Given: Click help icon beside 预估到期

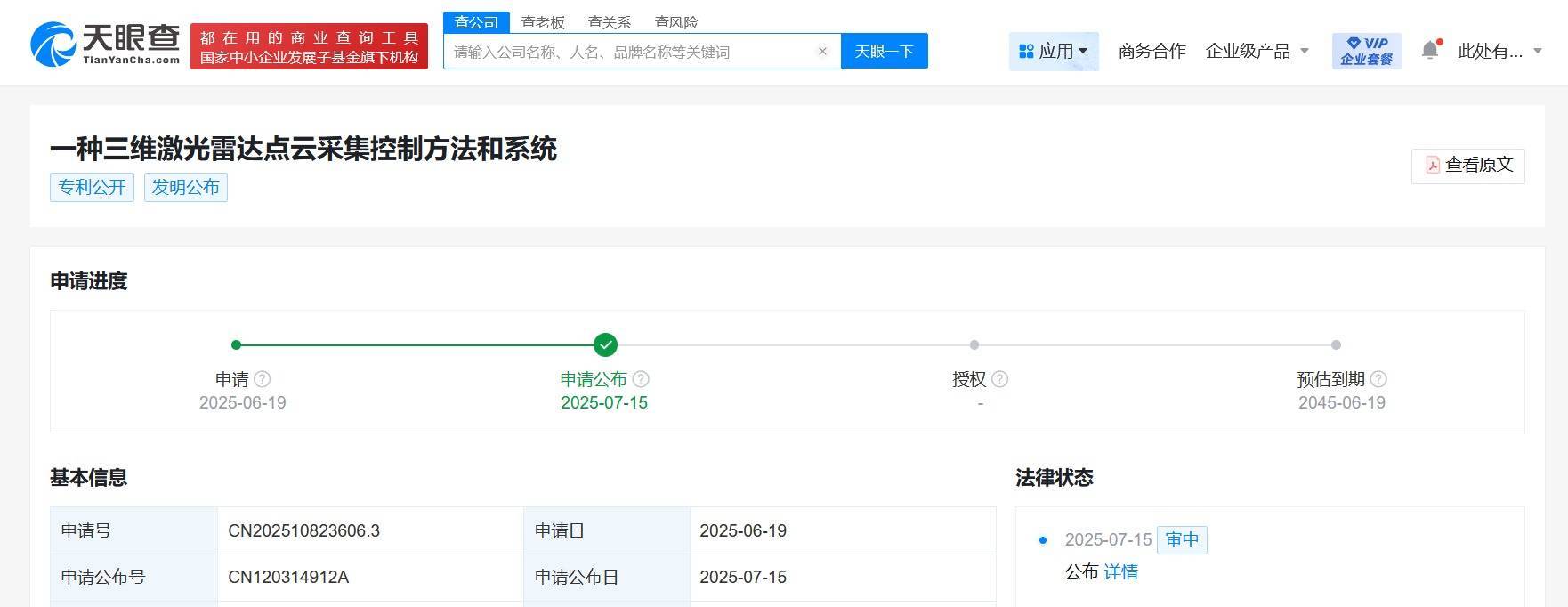Looking at the screenshot, I should (1378, 379).
